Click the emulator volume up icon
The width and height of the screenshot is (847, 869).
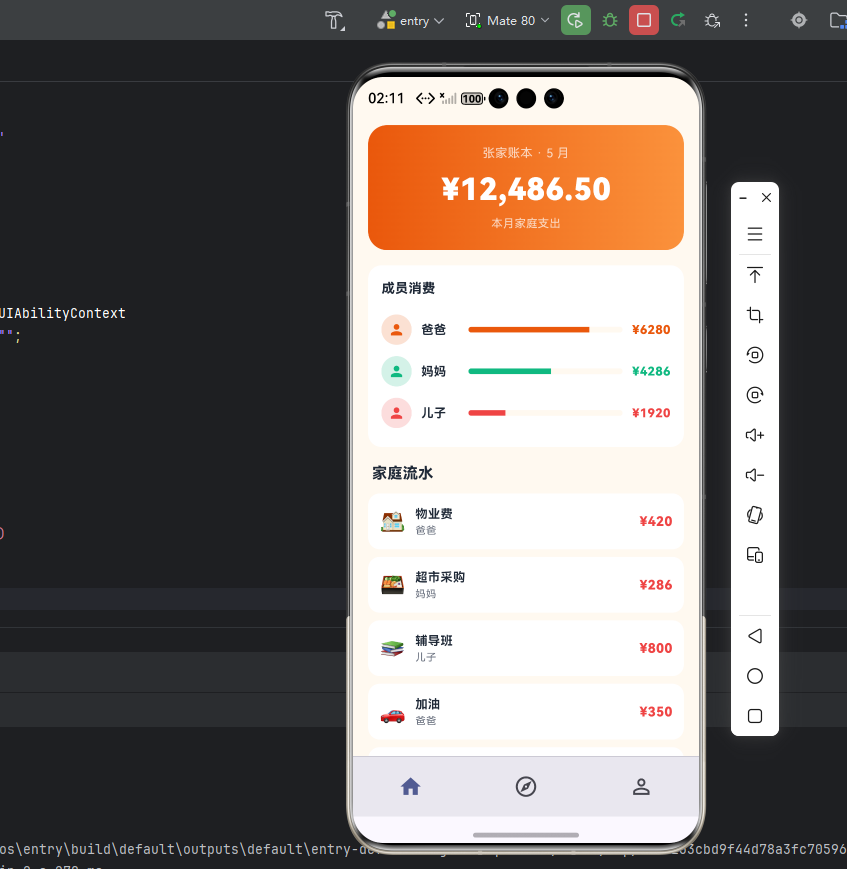[x=754, y=435]
